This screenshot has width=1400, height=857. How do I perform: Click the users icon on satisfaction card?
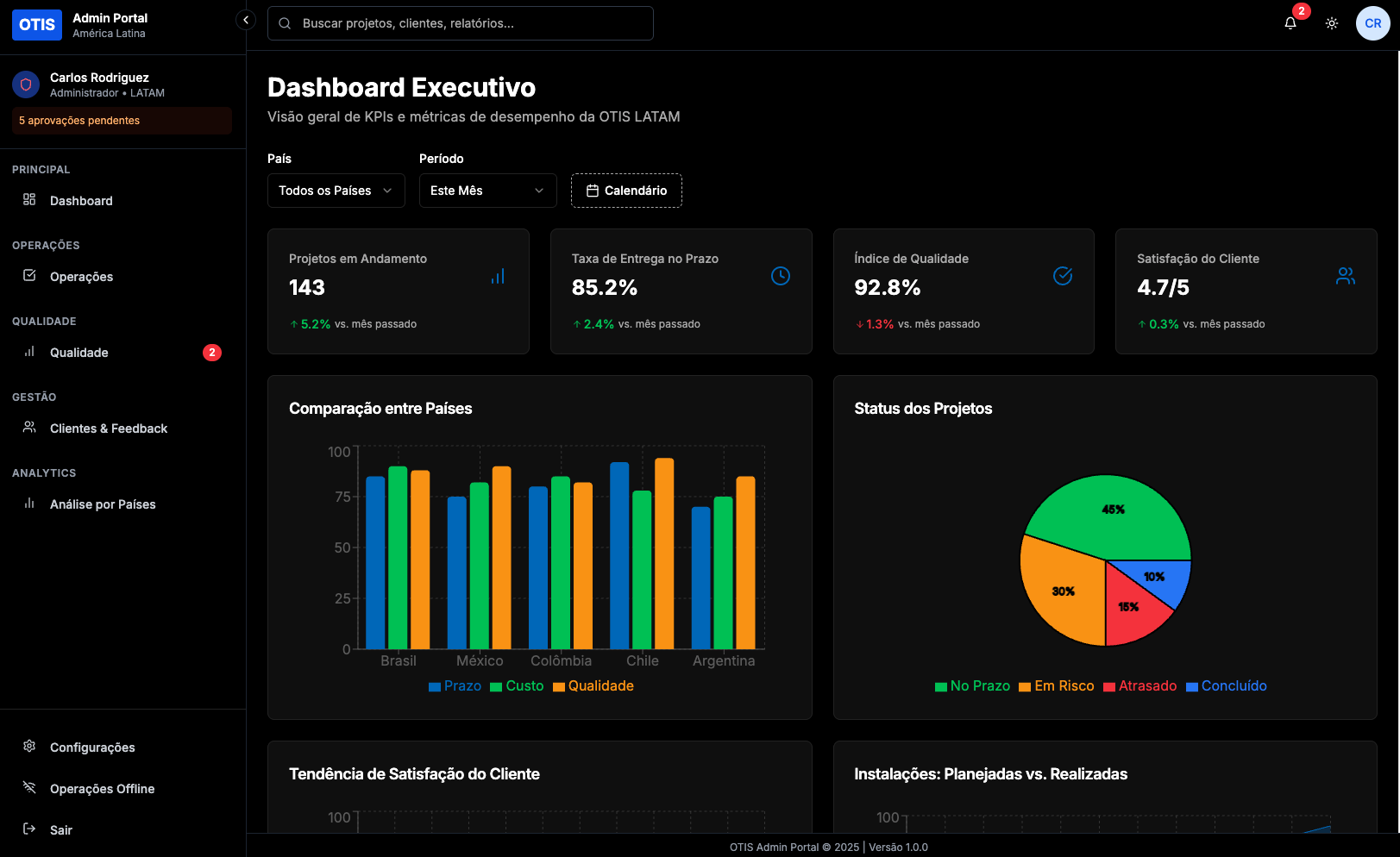1345,276
